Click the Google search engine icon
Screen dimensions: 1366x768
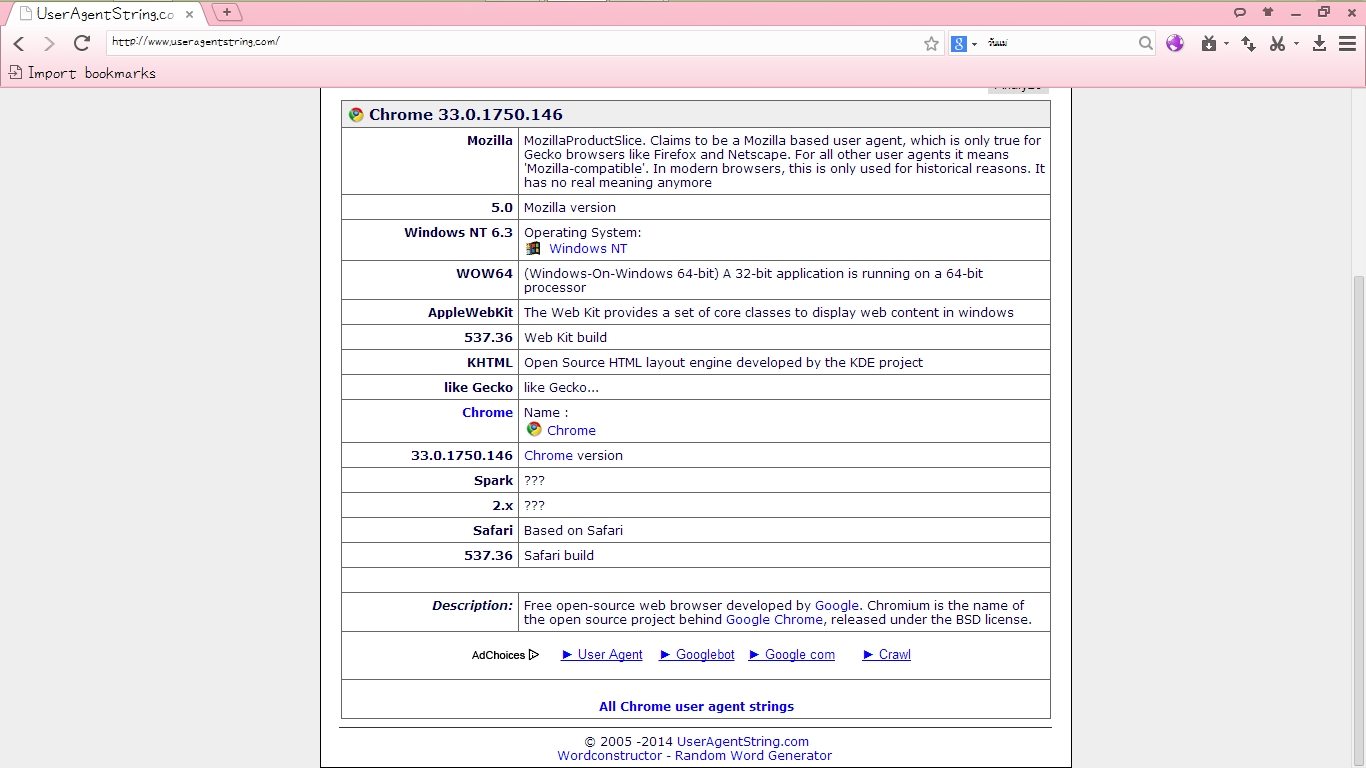[x=958, y=43]
